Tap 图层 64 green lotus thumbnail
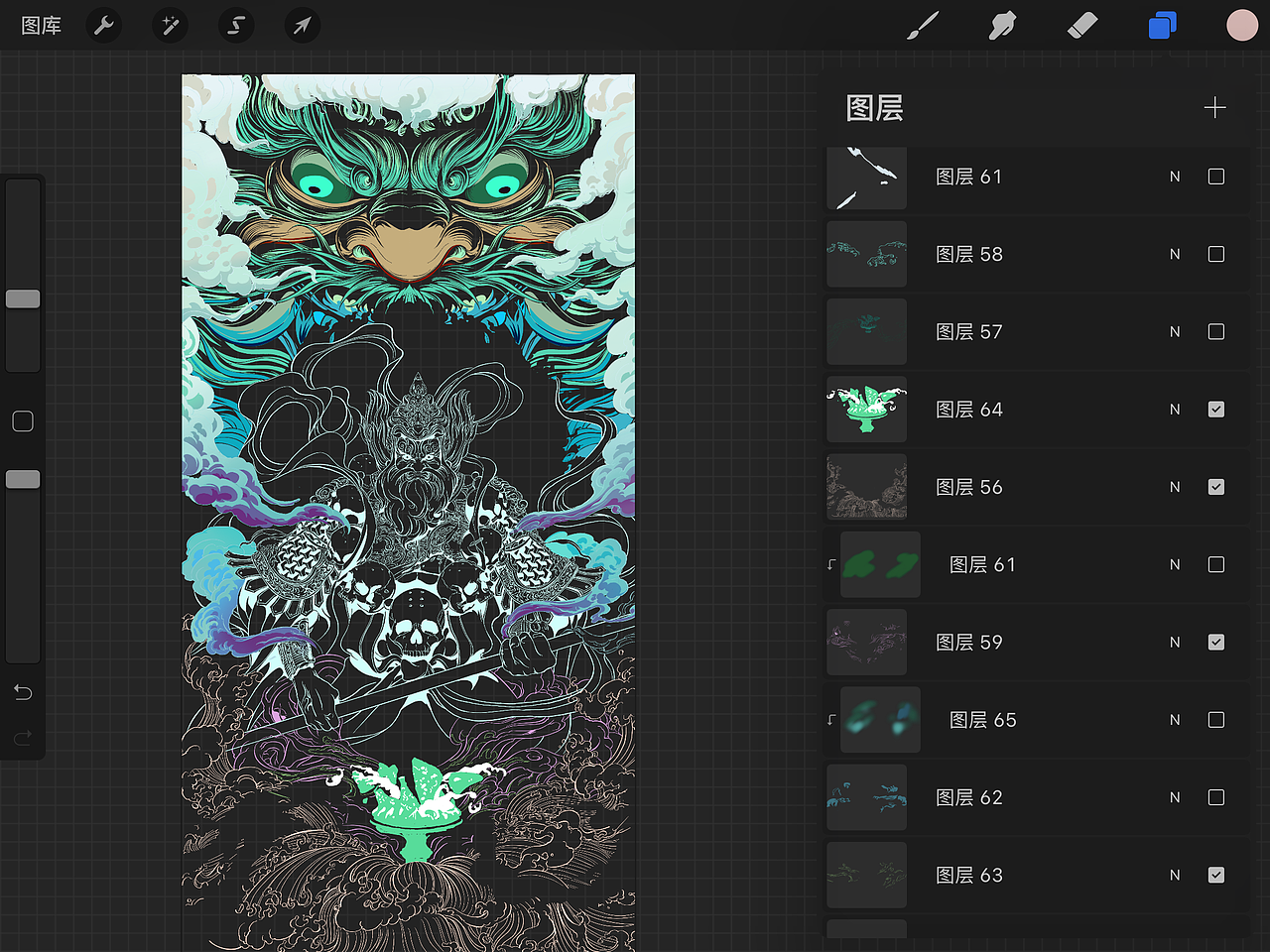This screenshot has width=1270, height=952. coord(867,410)
